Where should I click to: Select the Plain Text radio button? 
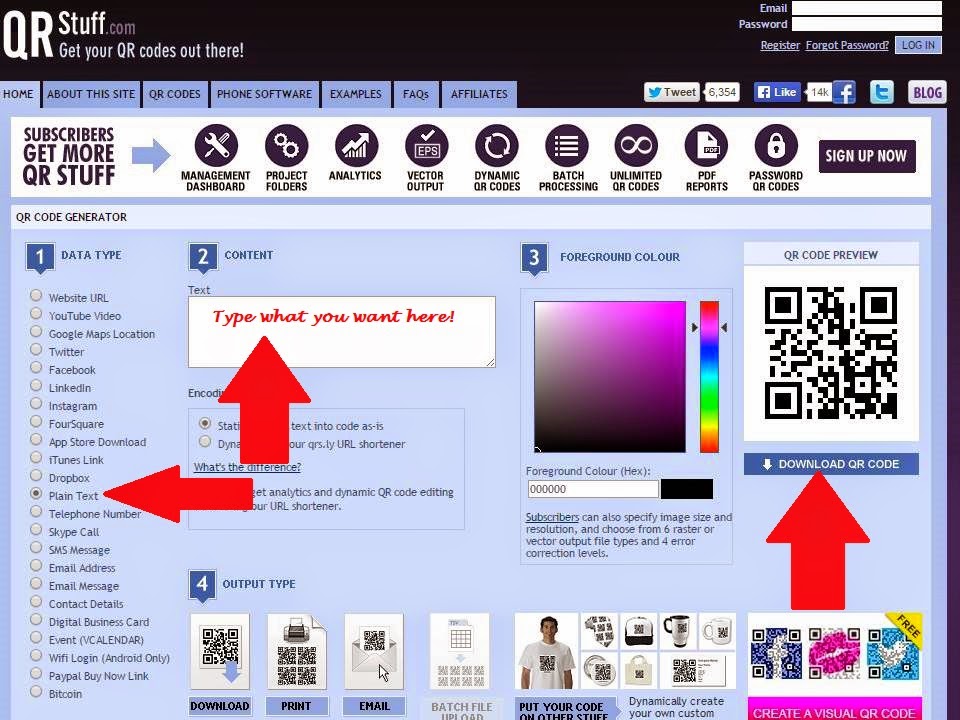[x=36, y=493]
